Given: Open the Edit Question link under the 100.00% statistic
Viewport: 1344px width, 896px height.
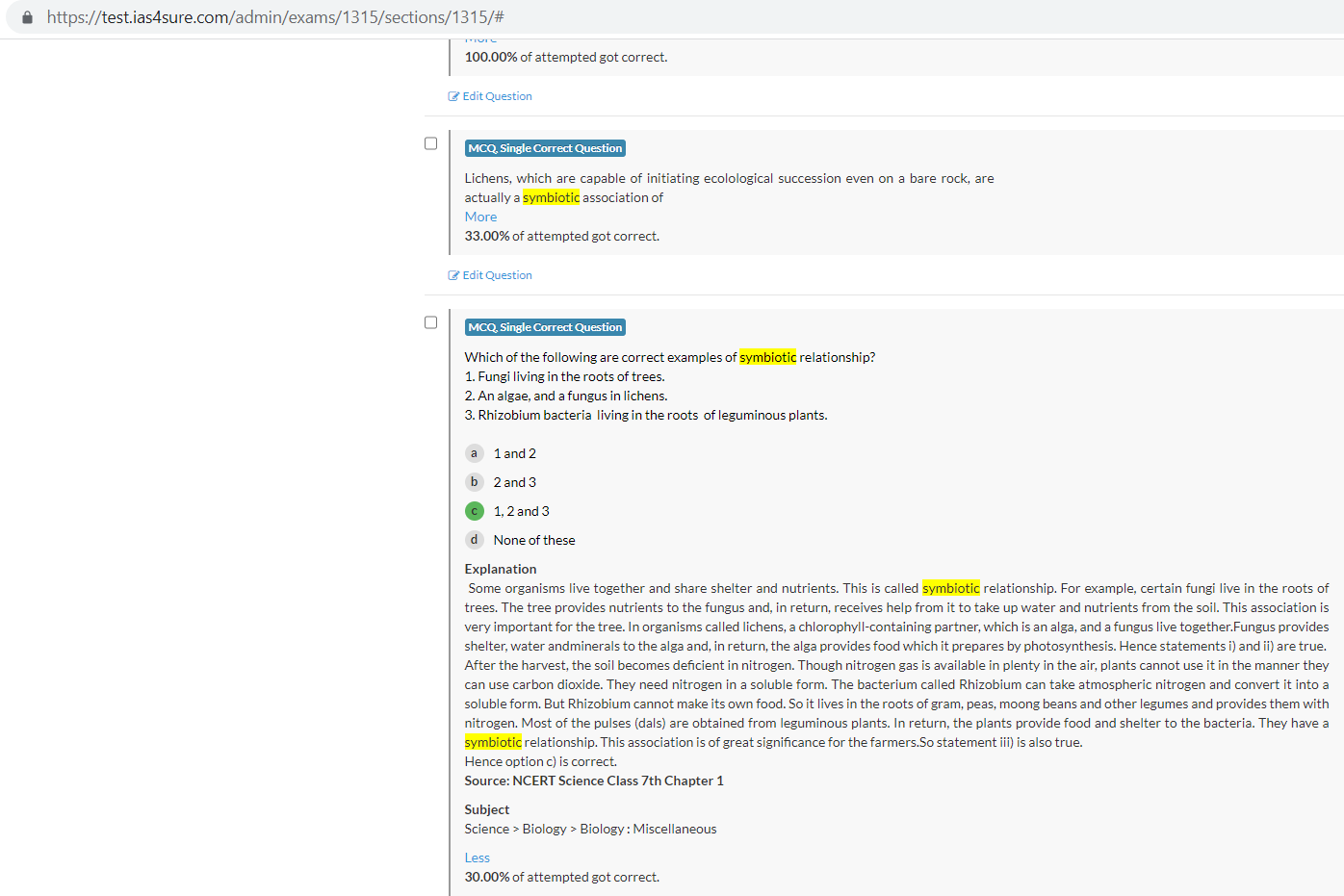Looking at the screenshot, I should click(x=497, y=96).
